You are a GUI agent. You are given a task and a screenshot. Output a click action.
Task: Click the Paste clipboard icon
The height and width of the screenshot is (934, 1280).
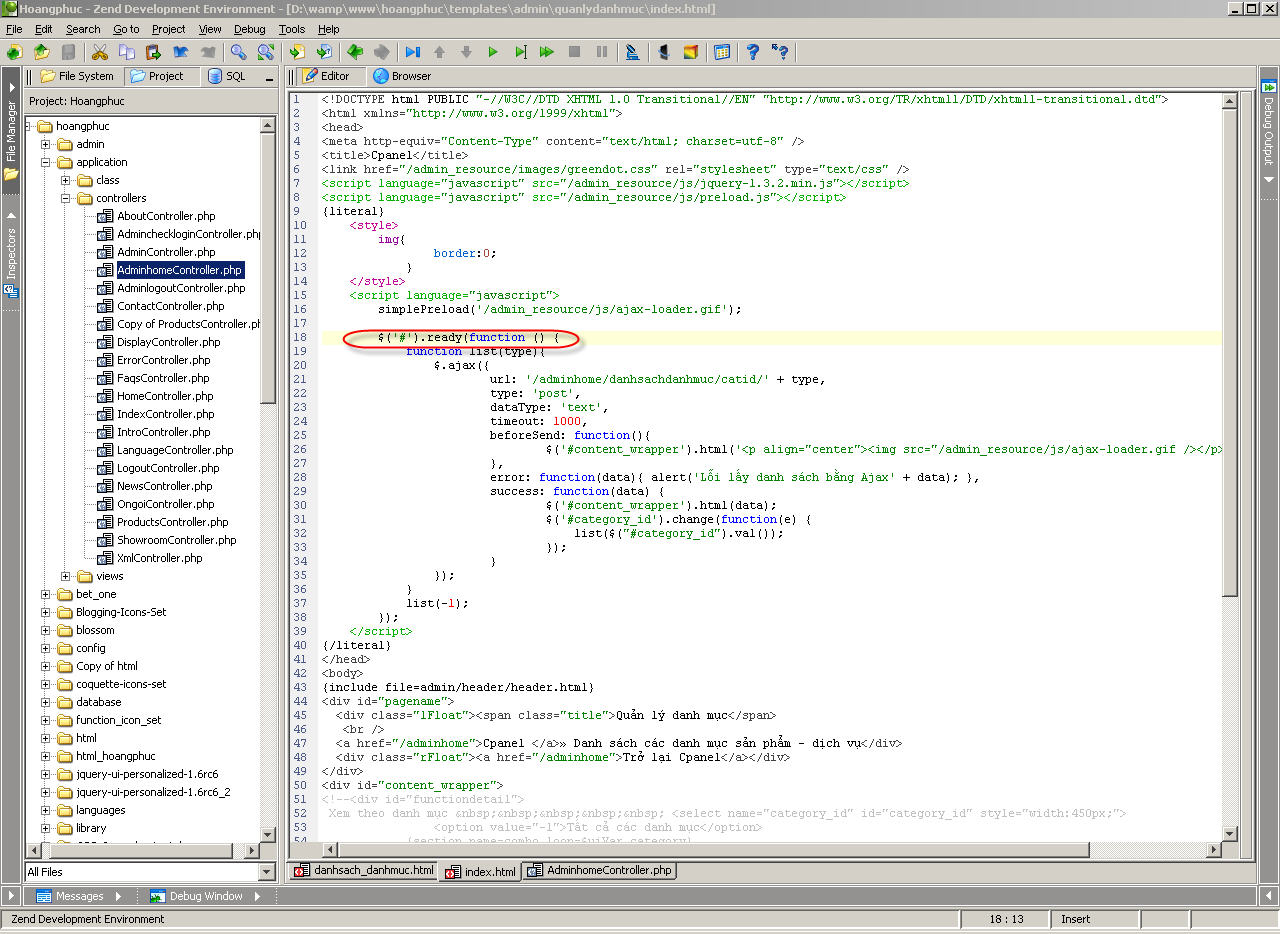(x=153, y=52)
